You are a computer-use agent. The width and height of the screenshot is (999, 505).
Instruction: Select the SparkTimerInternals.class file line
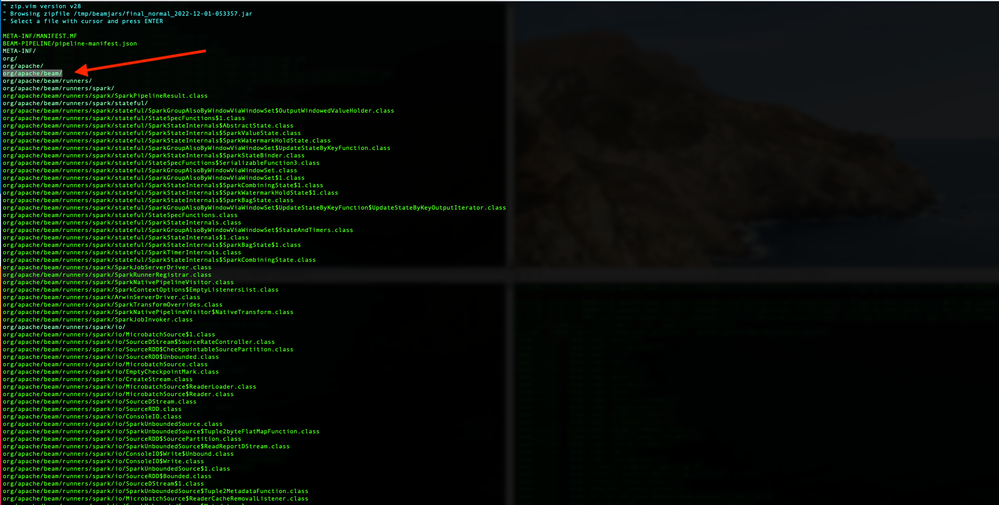click(x=121, y=252)
